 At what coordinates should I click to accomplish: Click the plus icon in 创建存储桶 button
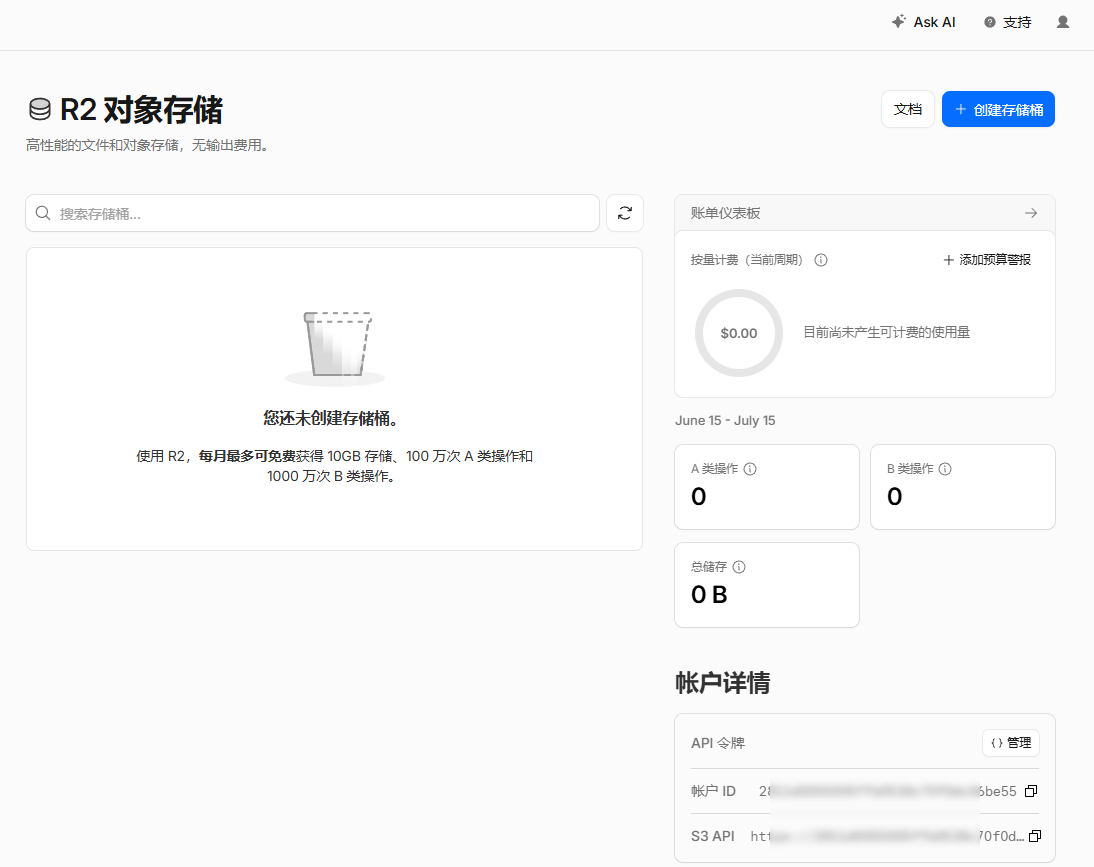click(961, 110)
